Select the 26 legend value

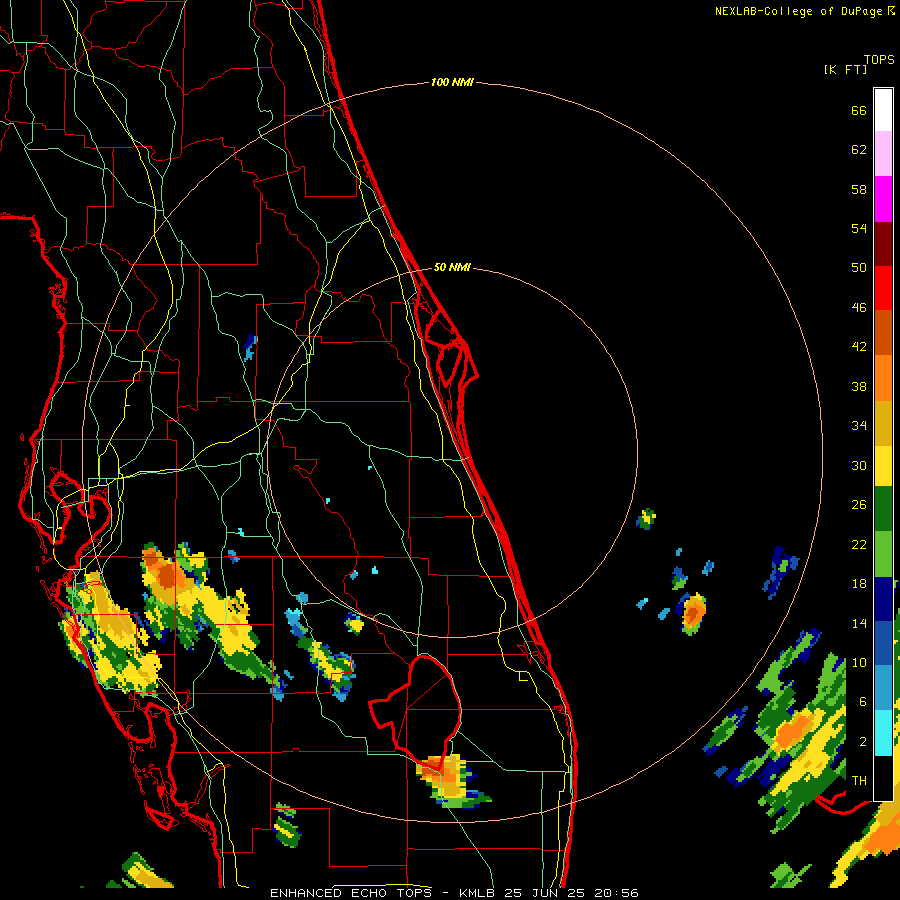[859, 505]
